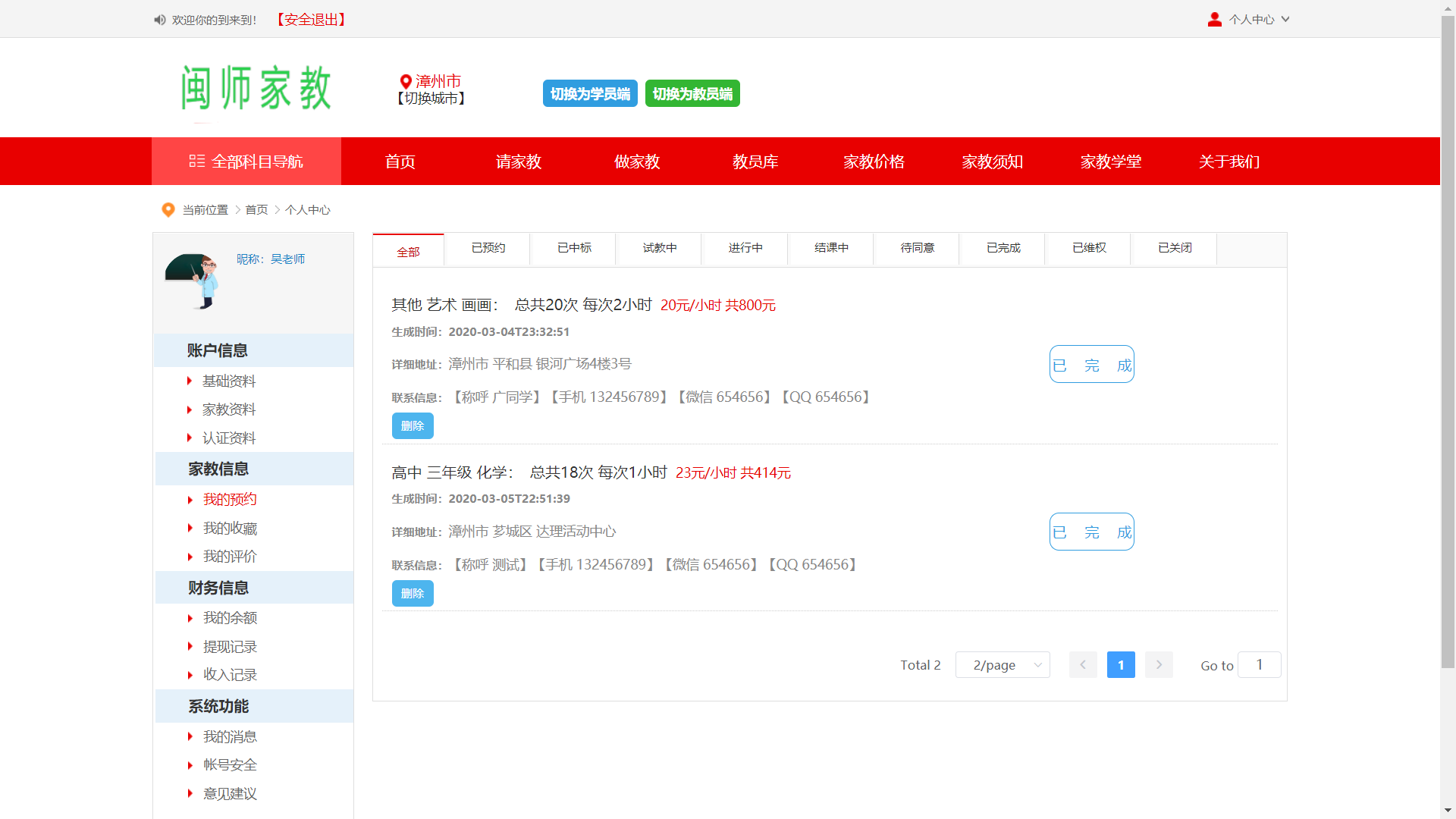Click the 安全退出 logout link
This screenshot has width=1456, height=819.
click(311, 20)
